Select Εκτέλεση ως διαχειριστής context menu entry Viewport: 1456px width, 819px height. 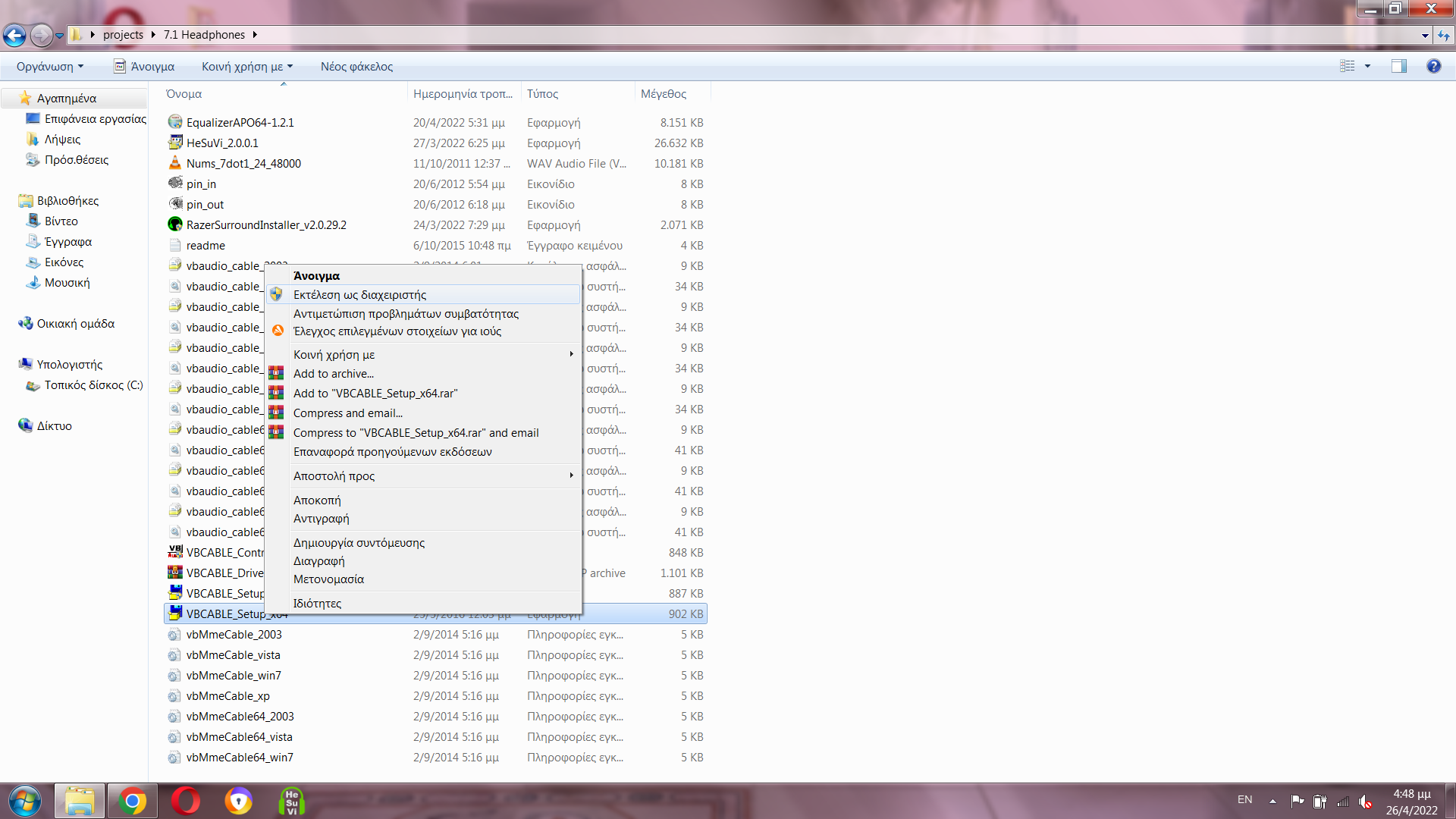click(360, 295)
